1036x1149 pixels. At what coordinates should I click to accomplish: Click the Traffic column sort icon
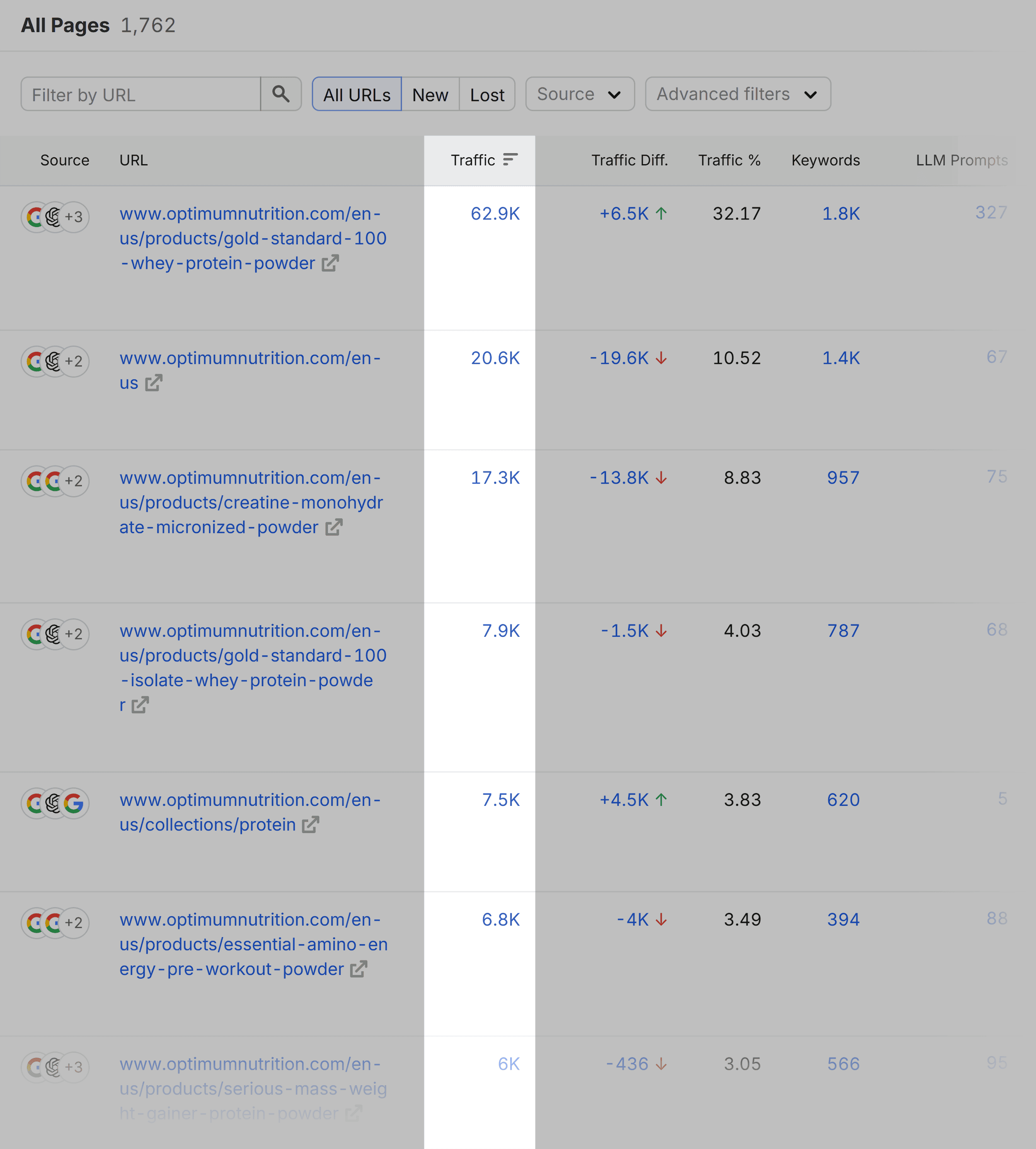(x=510, y=160)
